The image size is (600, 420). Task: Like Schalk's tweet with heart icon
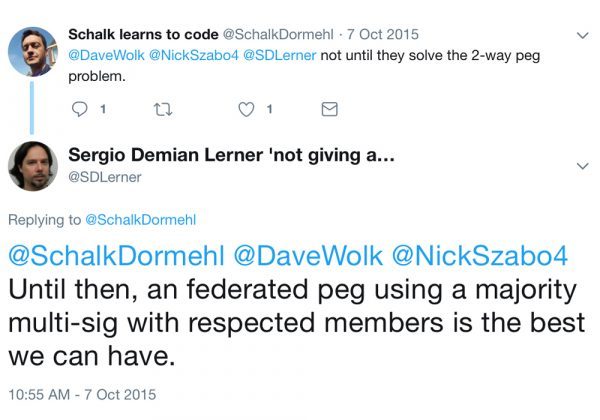[245, 109]
